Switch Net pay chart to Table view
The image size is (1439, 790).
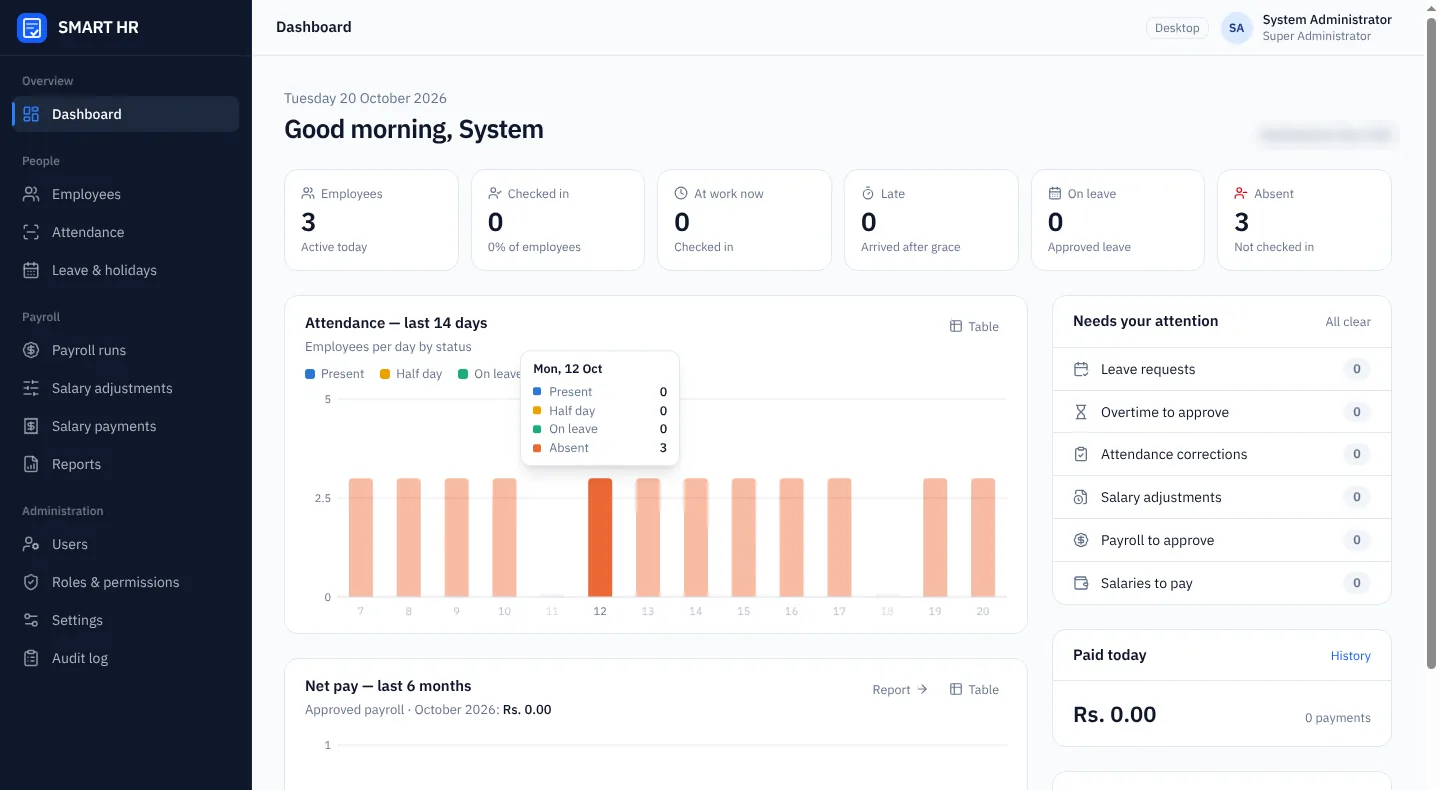pos(974,689)
